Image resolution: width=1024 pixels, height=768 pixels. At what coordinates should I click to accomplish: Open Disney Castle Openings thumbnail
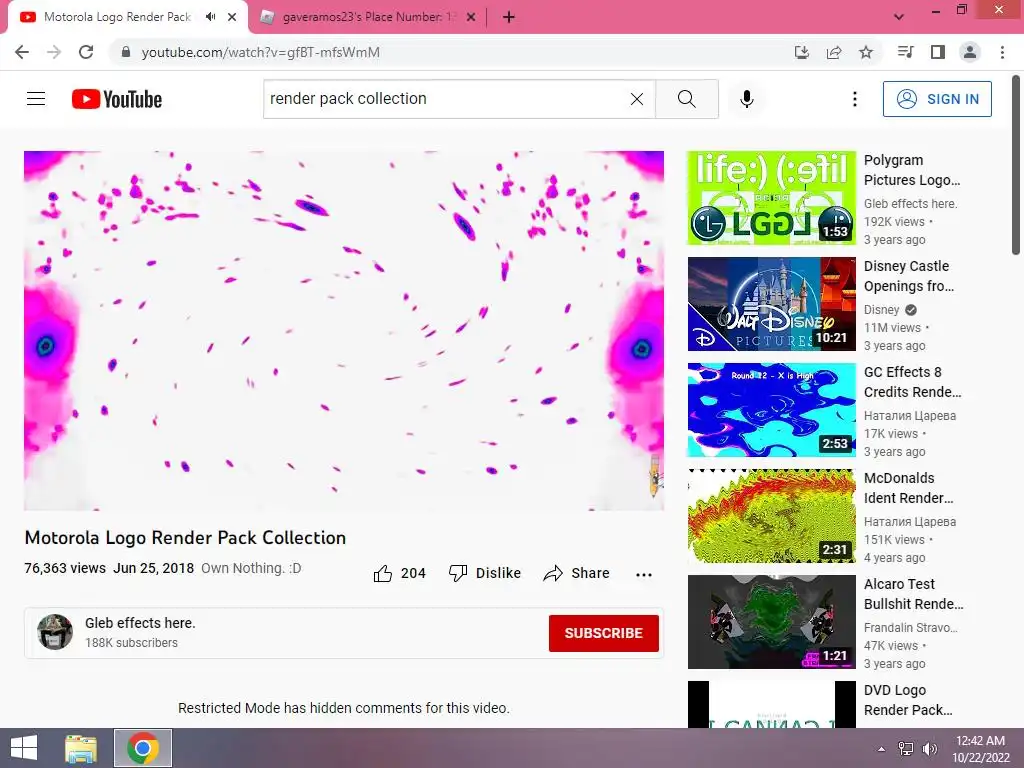771,304
